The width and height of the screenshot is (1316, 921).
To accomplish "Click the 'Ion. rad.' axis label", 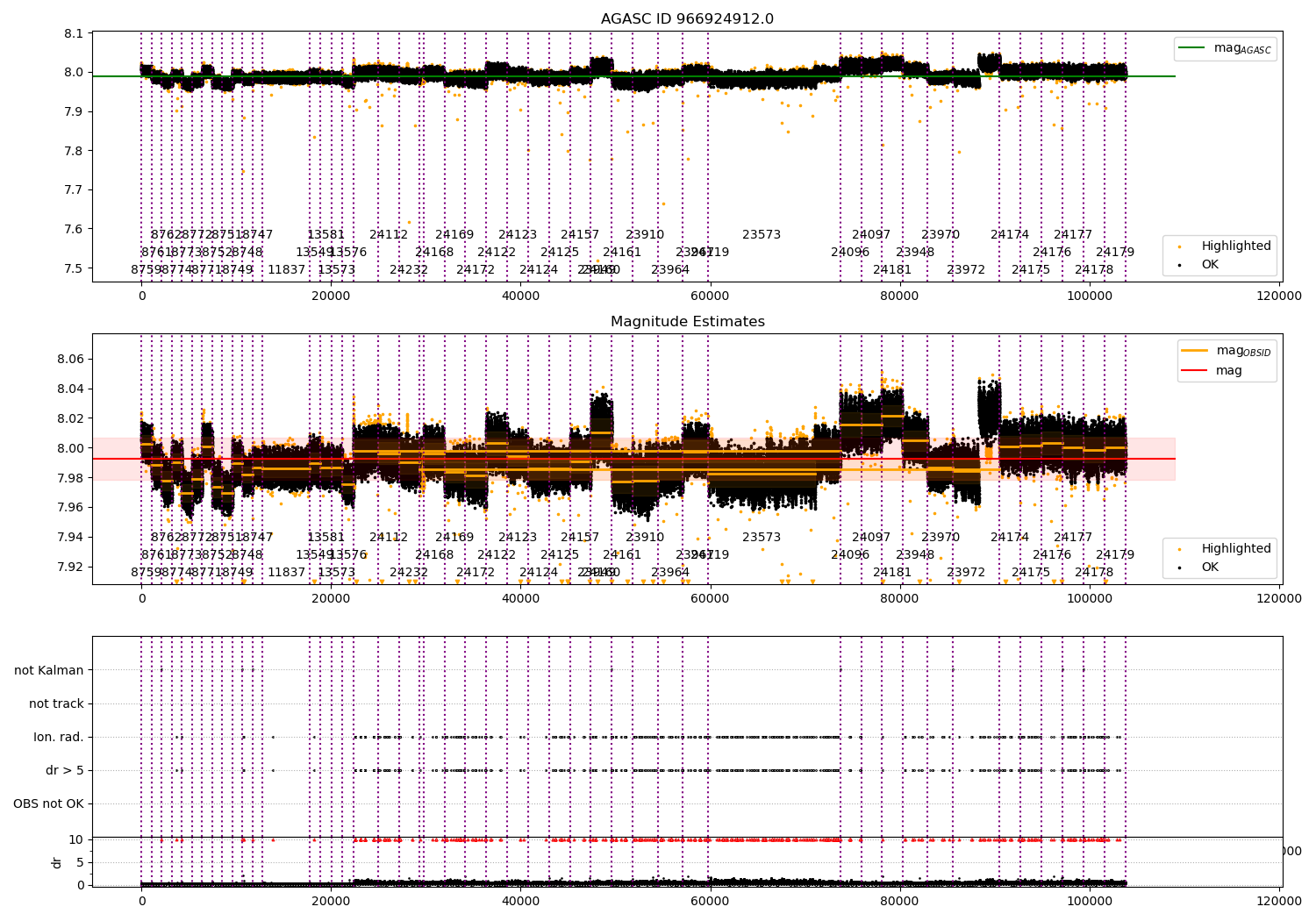I will click(x=59, y=737).
